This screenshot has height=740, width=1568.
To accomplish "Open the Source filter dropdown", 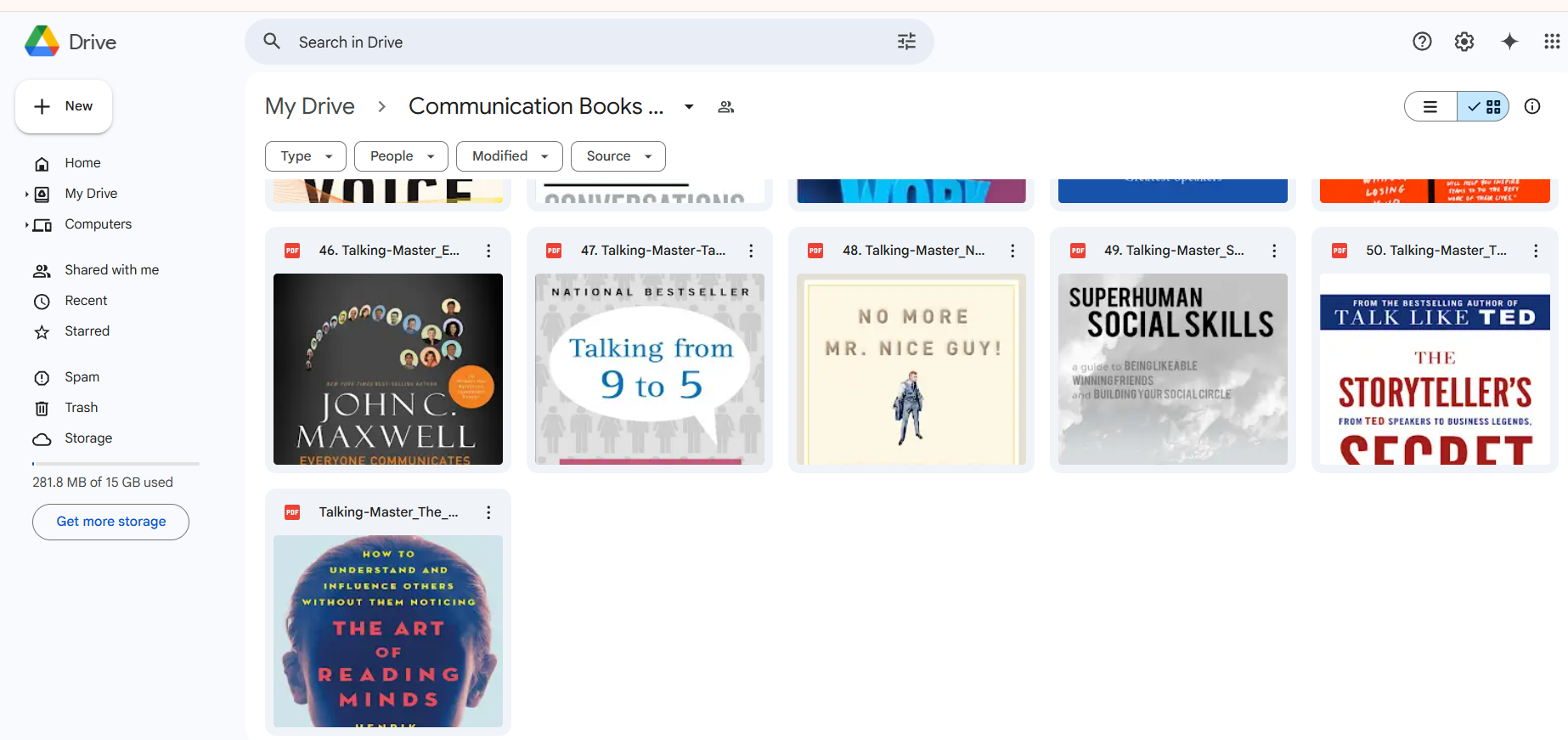I will (x=618, y=156).
